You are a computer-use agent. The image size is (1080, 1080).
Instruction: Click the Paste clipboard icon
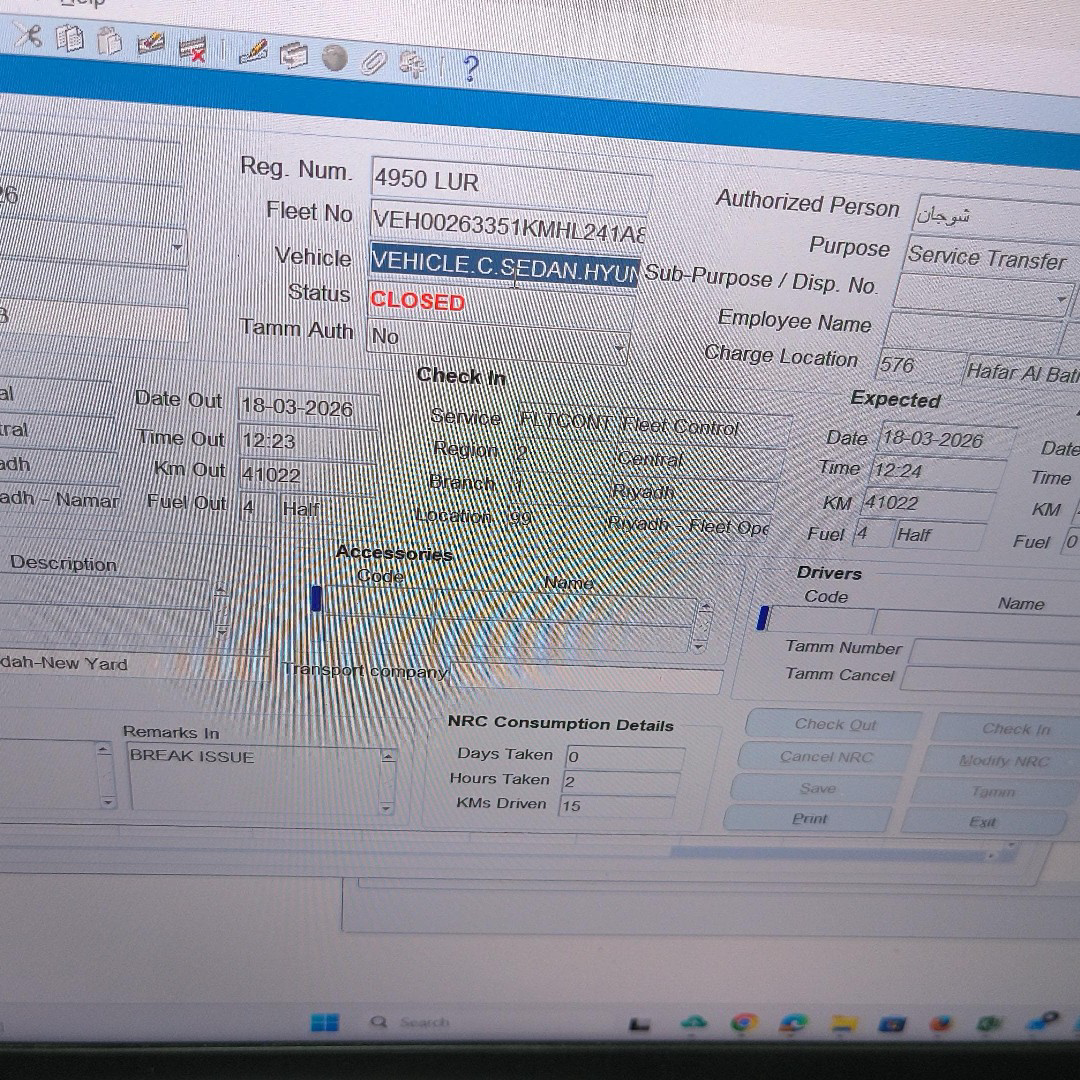(109, 41)
